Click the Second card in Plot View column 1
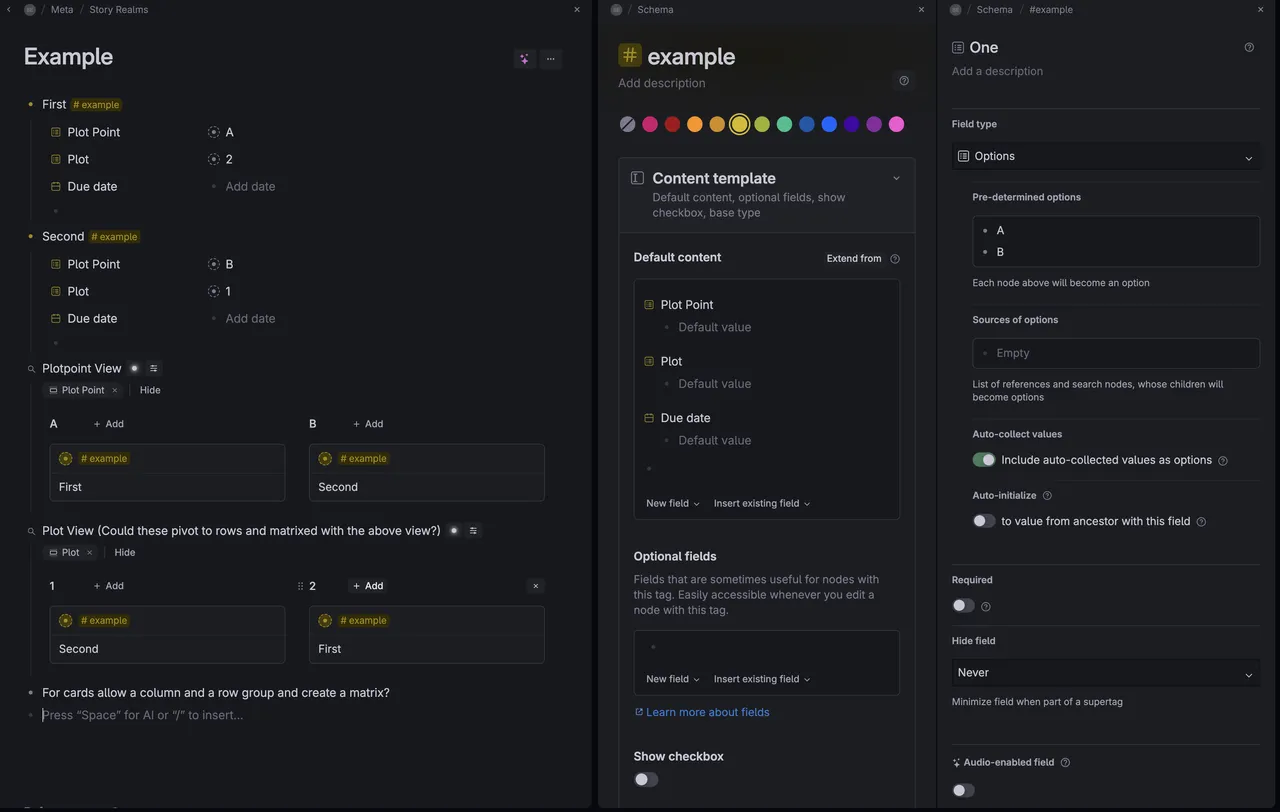This screenshot has width=1280, height=812. (x=167, y=634)
